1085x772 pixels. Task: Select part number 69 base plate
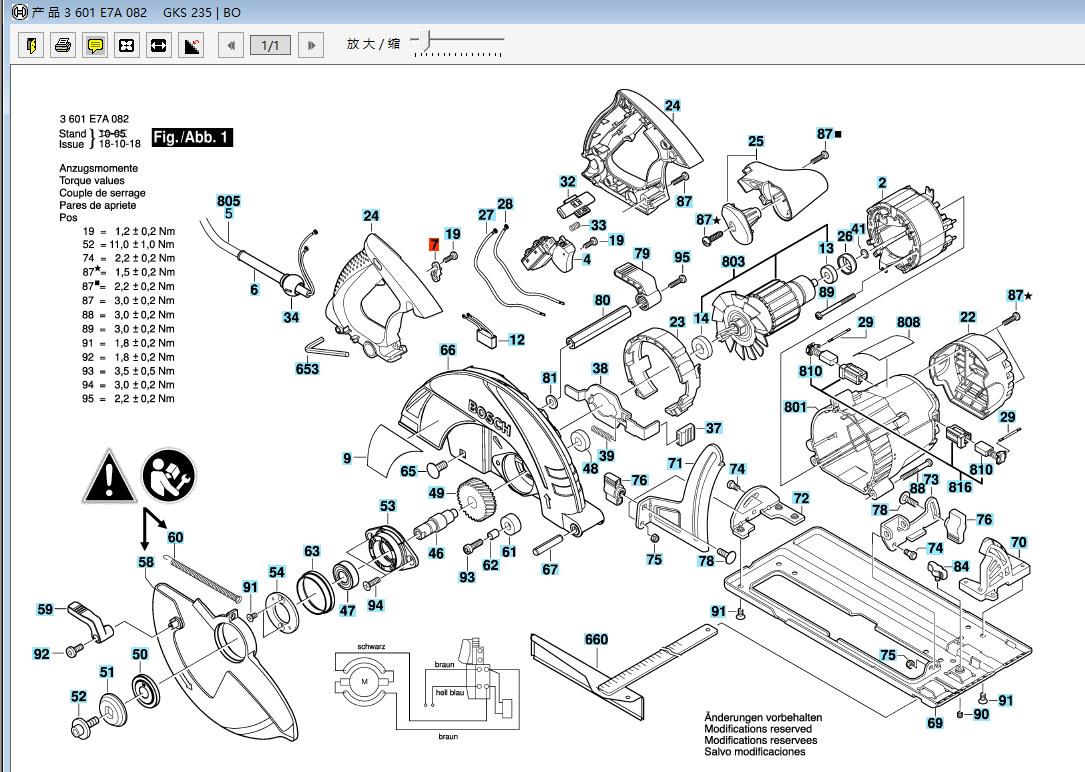click(935, 723)
